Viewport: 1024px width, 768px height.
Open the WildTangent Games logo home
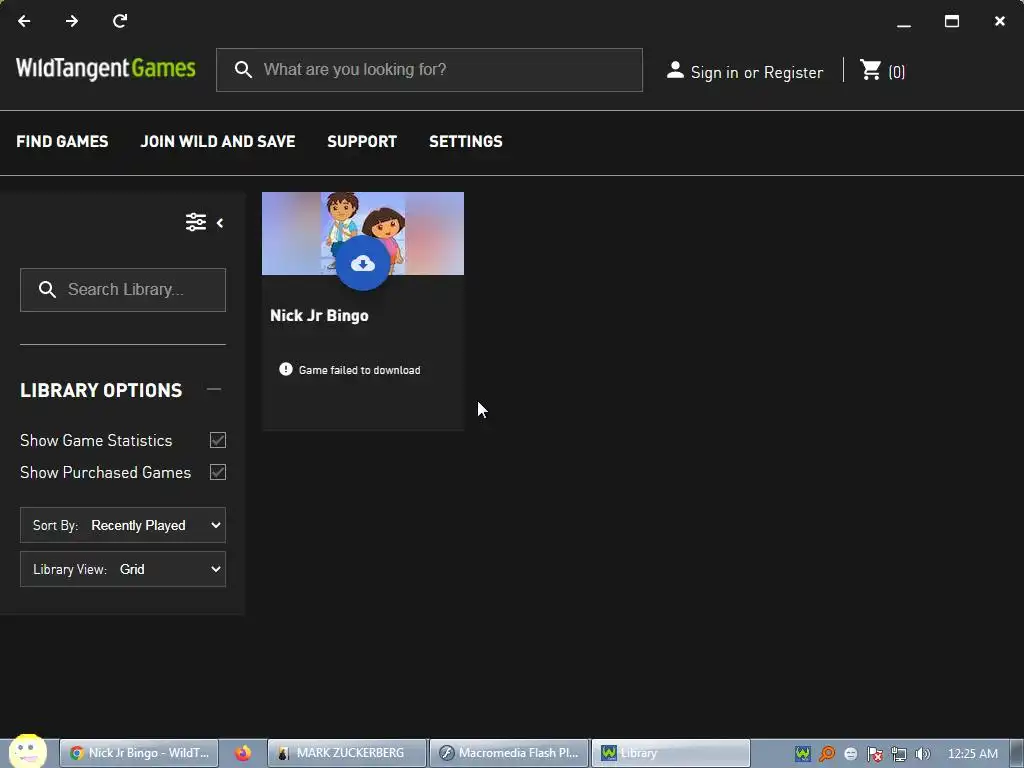(x=106, y=69)
